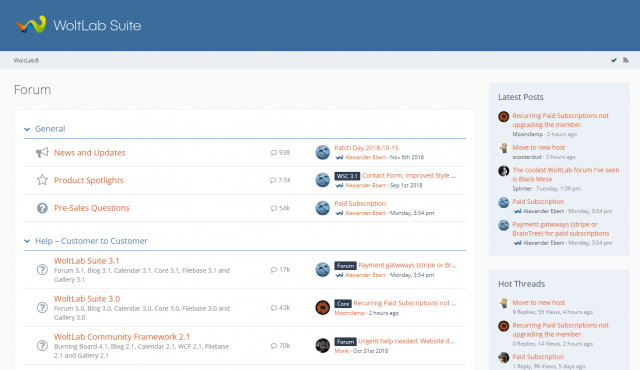Open avatar beside Payment gateways latest post
The width and height of the screenshot is (640, 370).
click(x=504, y=225)
